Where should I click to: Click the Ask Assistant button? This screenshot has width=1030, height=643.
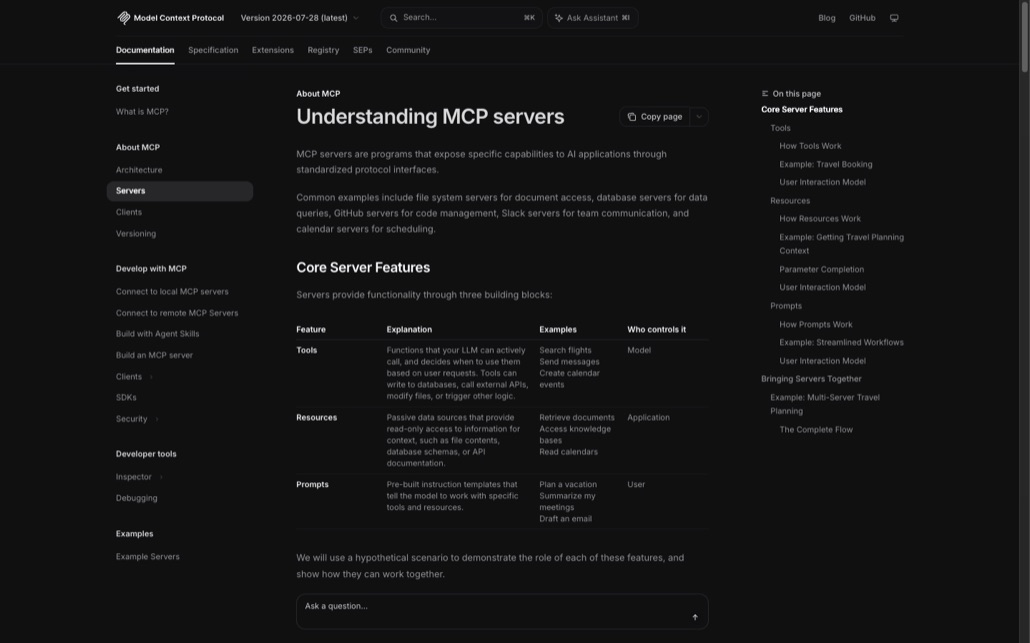coord(593,18)
